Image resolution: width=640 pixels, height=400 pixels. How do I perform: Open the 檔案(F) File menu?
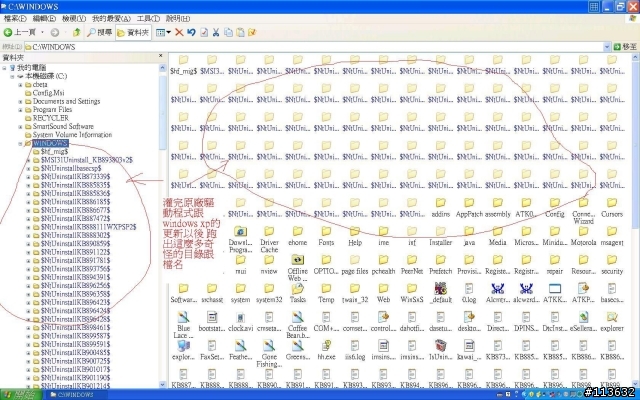tap(15, 18)
